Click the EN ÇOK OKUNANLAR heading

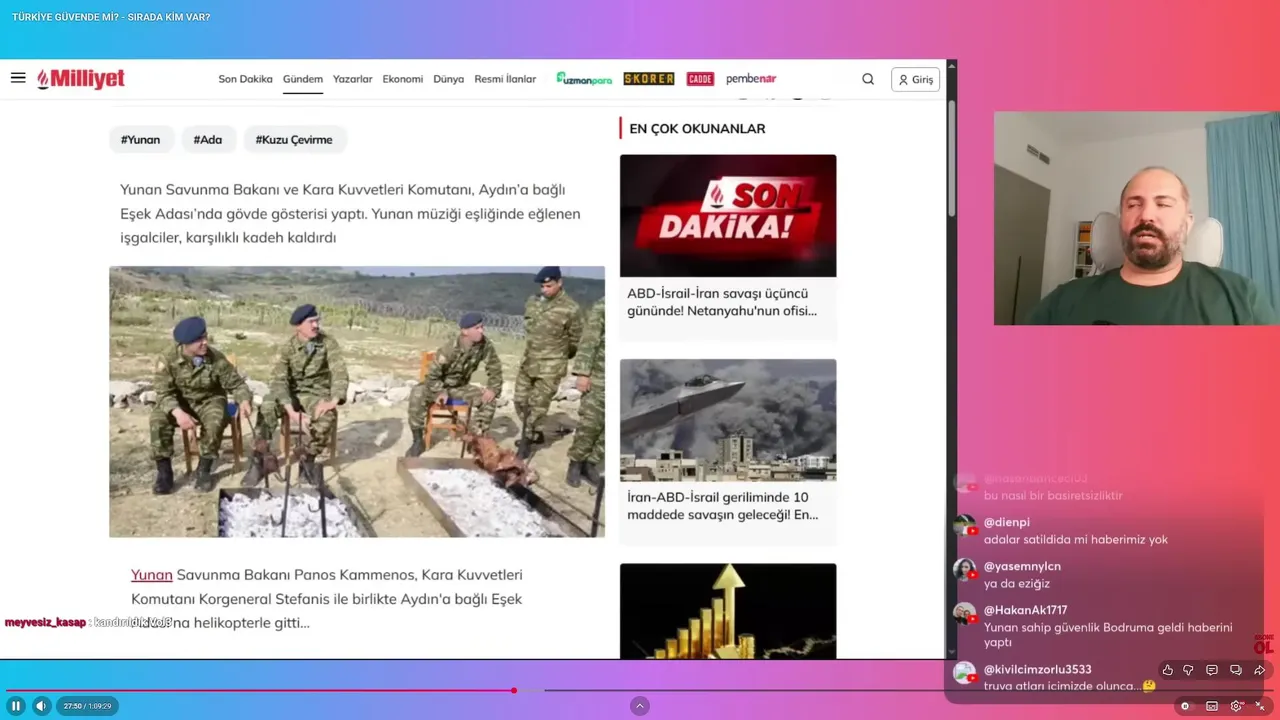pyautogui.click(x=697, y=128)
